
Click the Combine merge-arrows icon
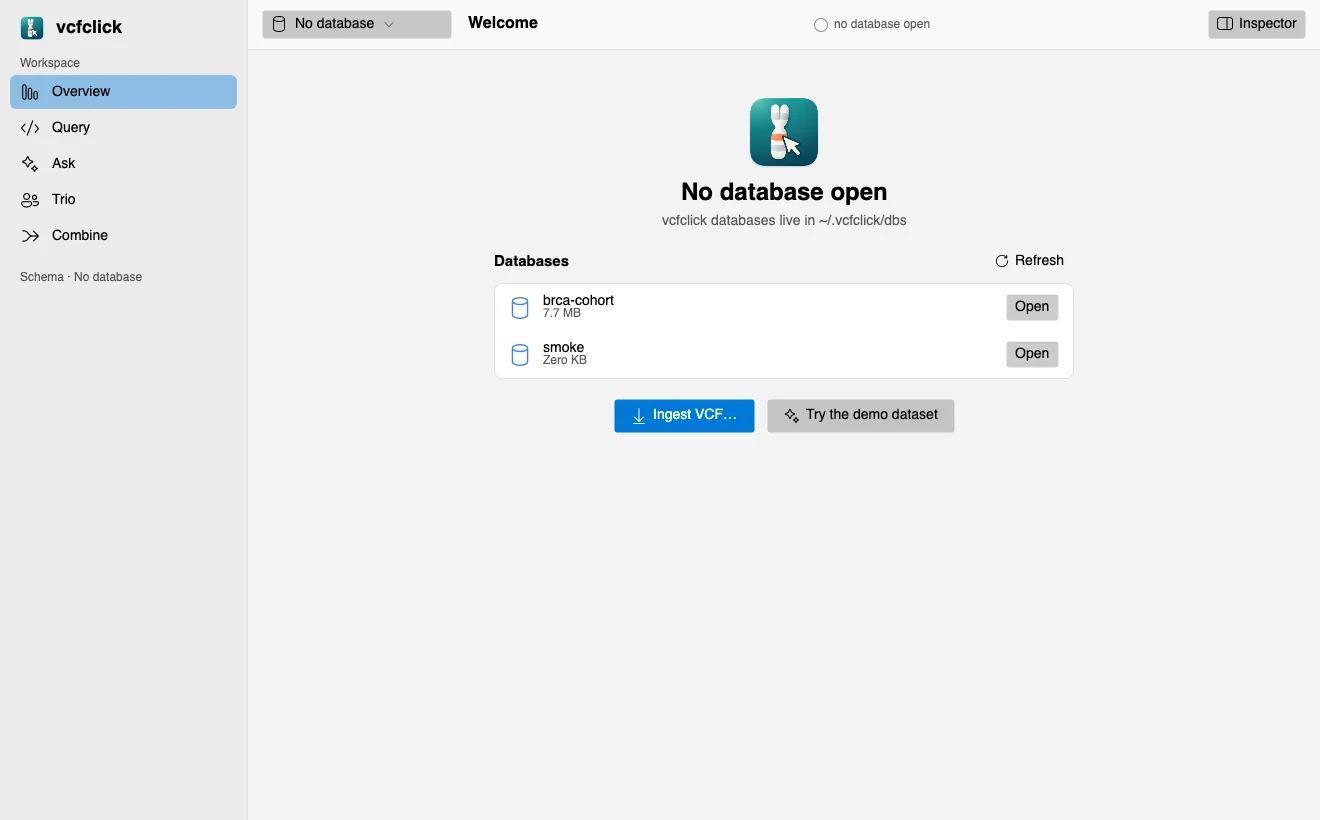[30, 236]
